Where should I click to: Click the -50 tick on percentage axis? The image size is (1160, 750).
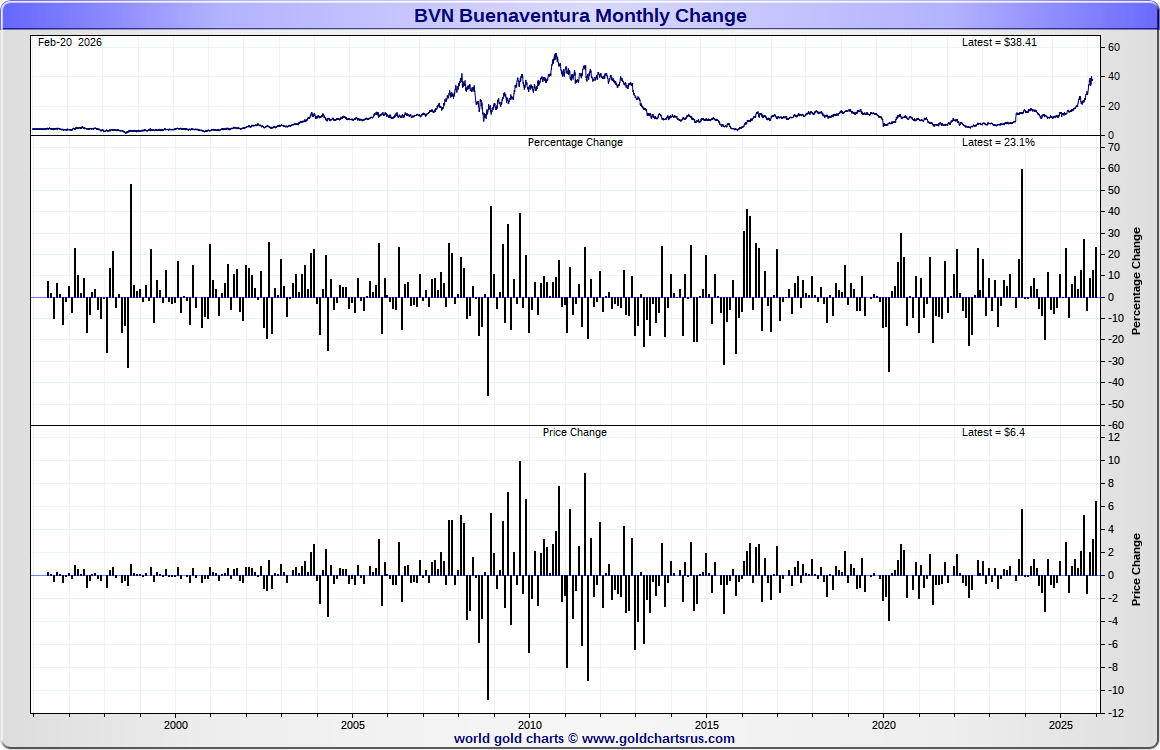[1116, 404]
